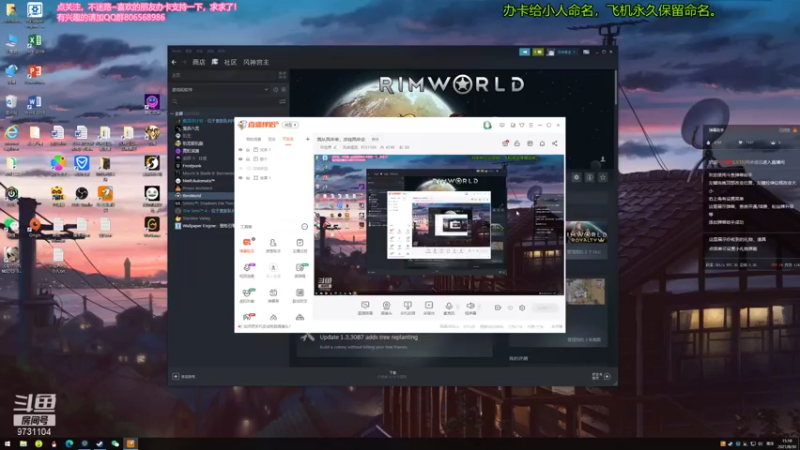Collapse the 全部 category in Steam game list
The image size is (800, 450).
pos(173,114)
